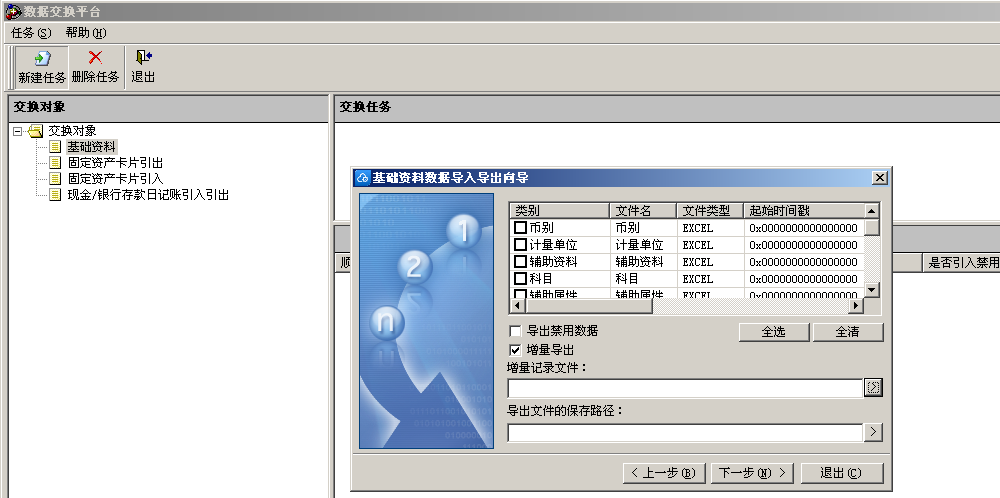Image resolution: width=1000 pixels, height=498 pixels.
Task: Click the list's vertical scrollbar up arrow
Action: pos(872,210)
